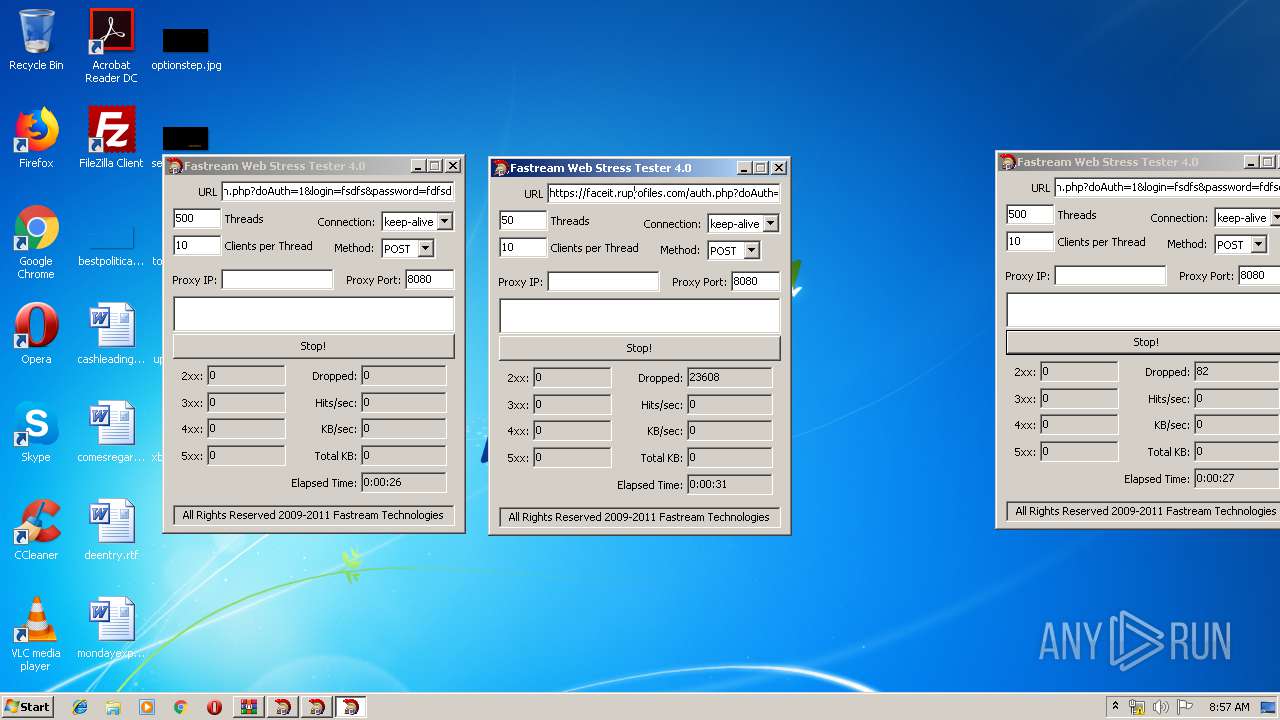Open Acrobat Reader DC shortcut
This screenshot has height=720, width=1280.
point(111,46)
